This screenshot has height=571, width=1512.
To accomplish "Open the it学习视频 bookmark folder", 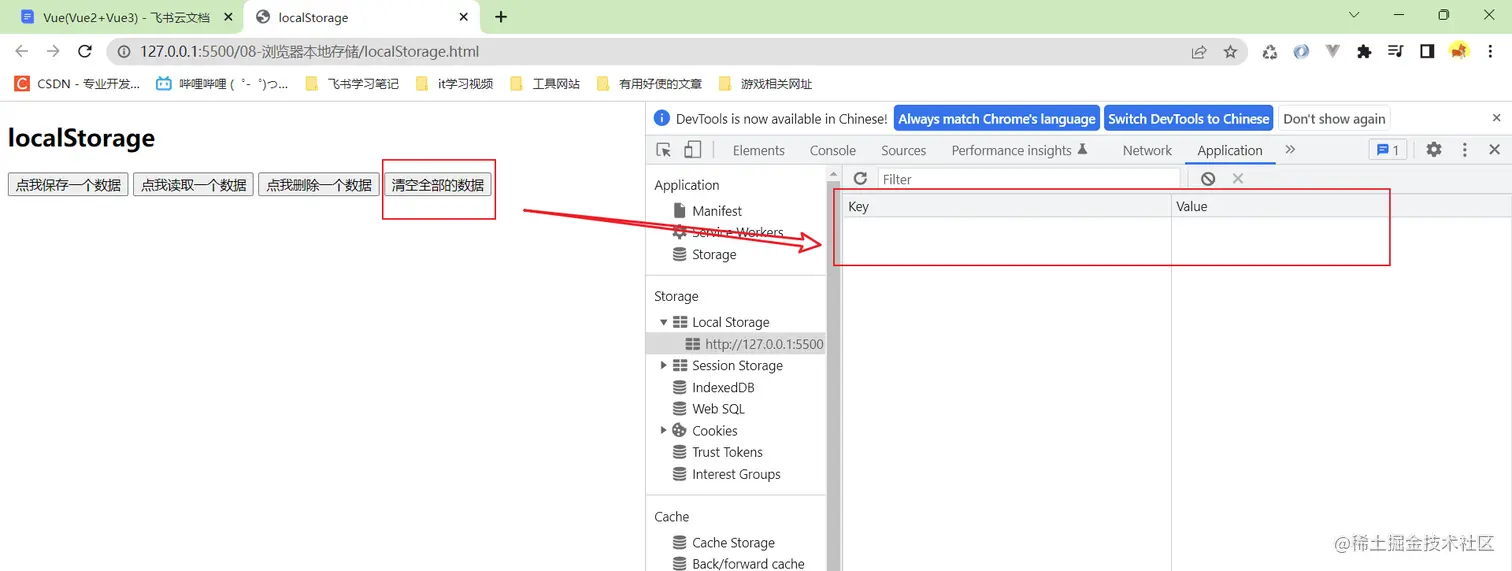I will pos(454,84).
